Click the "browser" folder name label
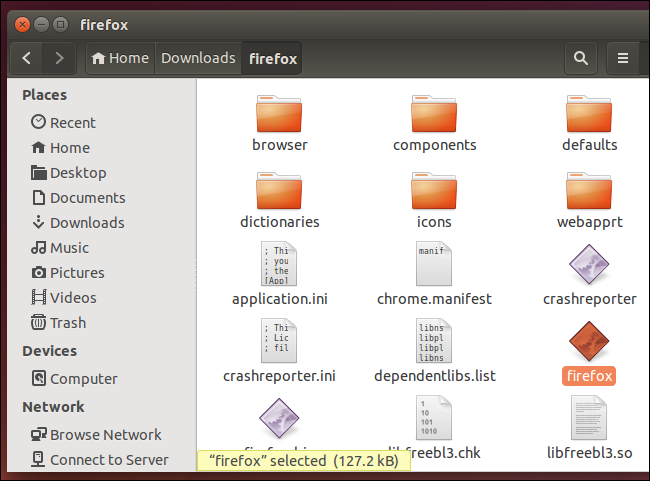 [x=280, y=145]
